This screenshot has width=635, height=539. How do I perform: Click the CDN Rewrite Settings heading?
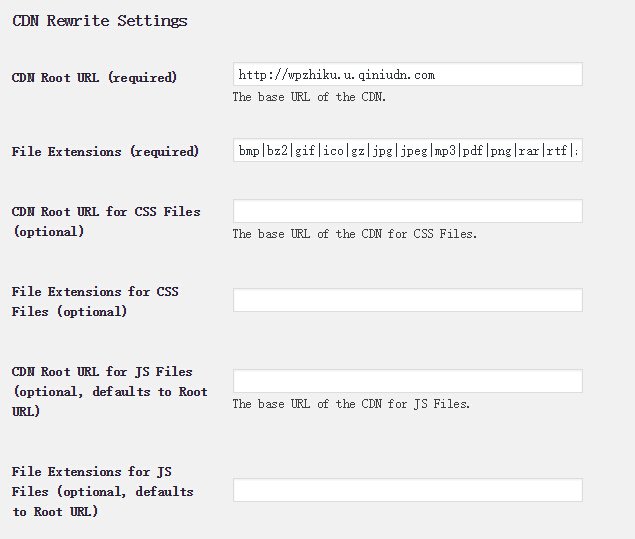tap(99, 20)
